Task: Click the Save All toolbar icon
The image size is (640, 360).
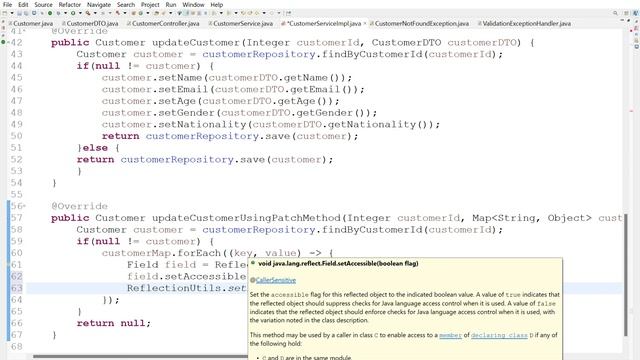Action: [x=26, y=13]
